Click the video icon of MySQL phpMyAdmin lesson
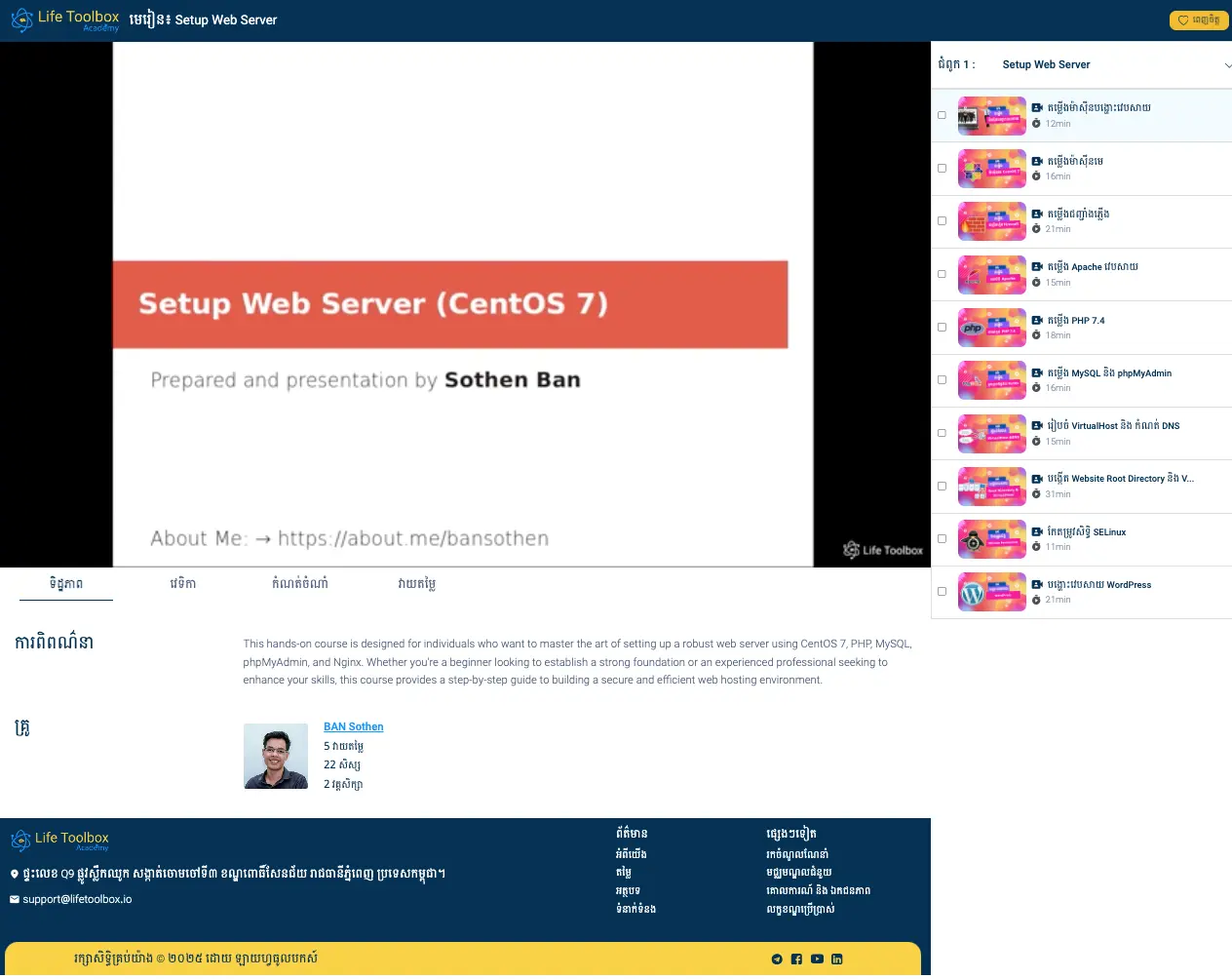Screen dimensions: 1232x979 1037,372
